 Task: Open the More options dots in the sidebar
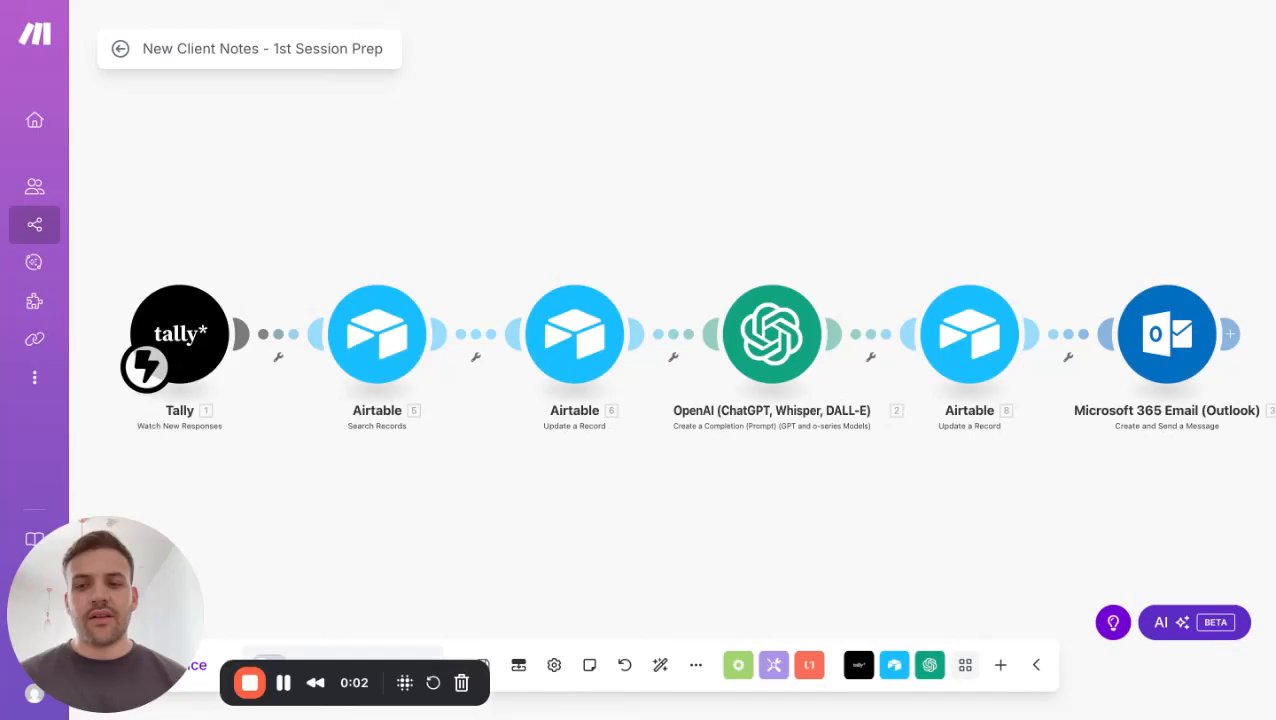click(x=34, y=377)
